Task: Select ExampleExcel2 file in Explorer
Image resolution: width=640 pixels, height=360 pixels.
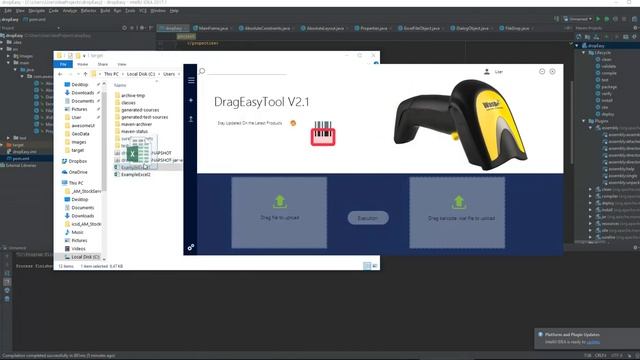Action: pyautogui.click(x=133, y=174)
